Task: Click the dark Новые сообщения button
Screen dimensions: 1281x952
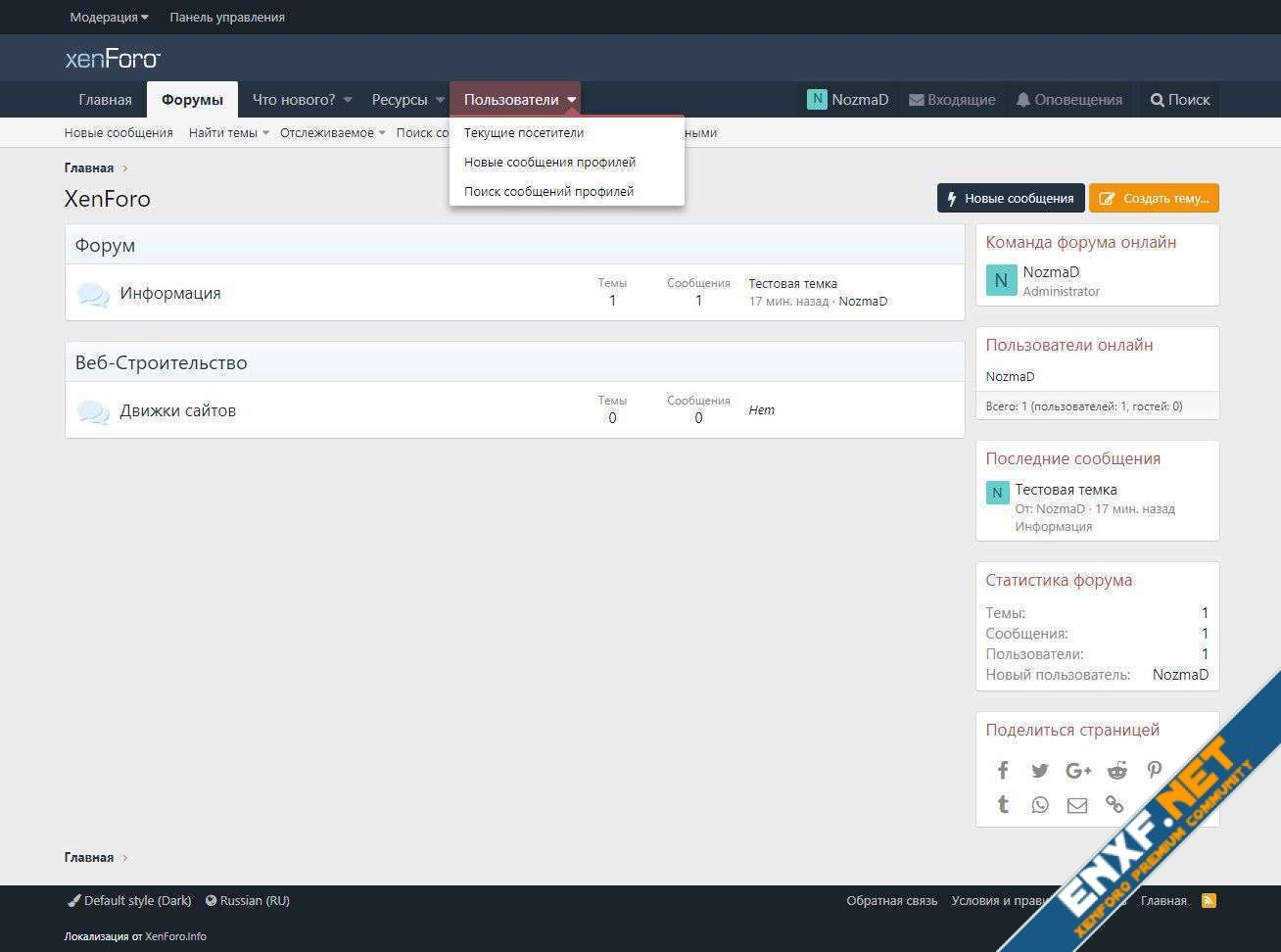Action: click(x=1011, y=198)
